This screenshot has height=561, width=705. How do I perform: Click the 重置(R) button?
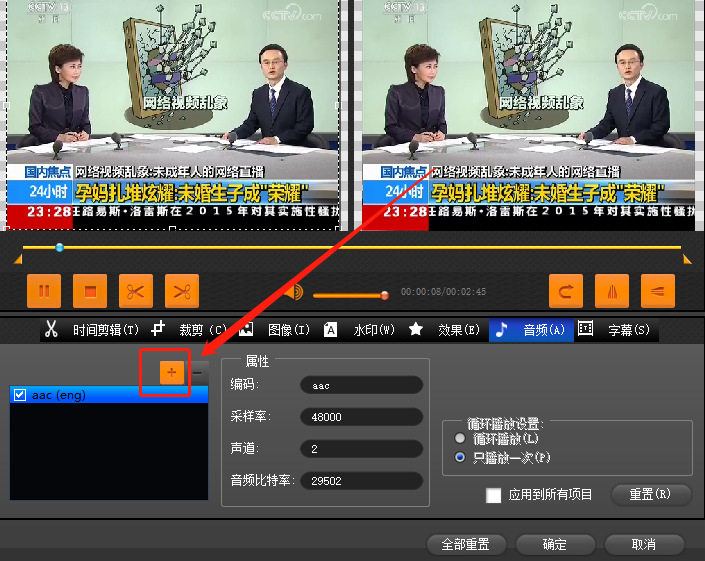(650, 494)
